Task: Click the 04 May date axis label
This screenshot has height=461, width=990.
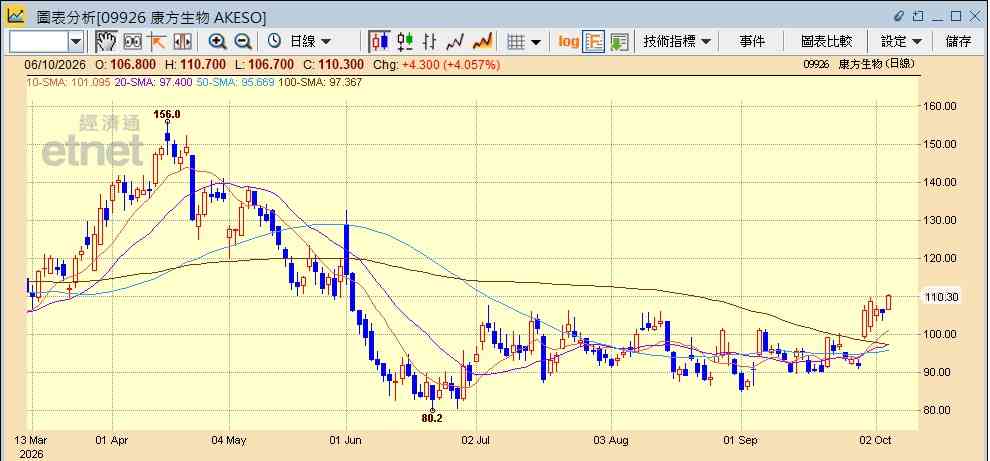Action: pyautogui.click(x=228, y=440)
